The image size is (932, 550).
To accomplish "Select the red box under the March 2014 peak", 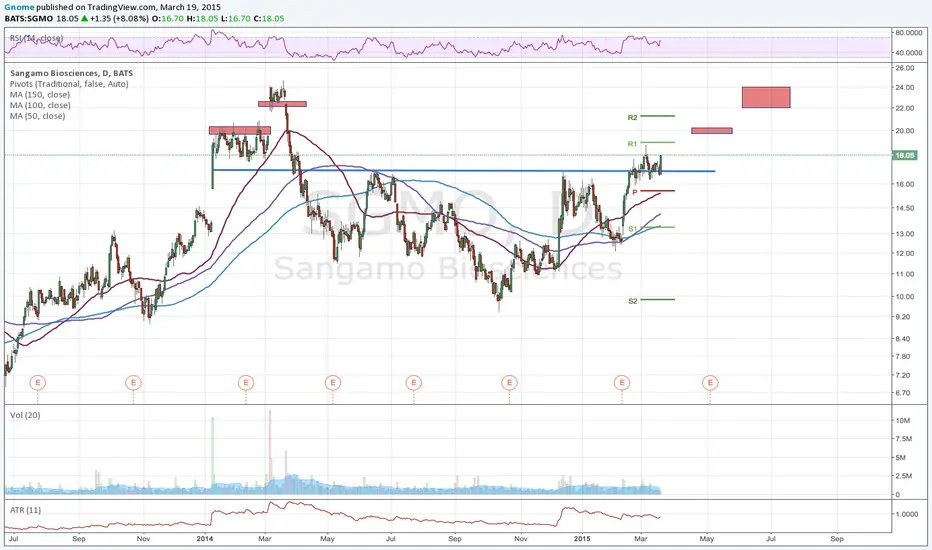I will pos(282,103).
